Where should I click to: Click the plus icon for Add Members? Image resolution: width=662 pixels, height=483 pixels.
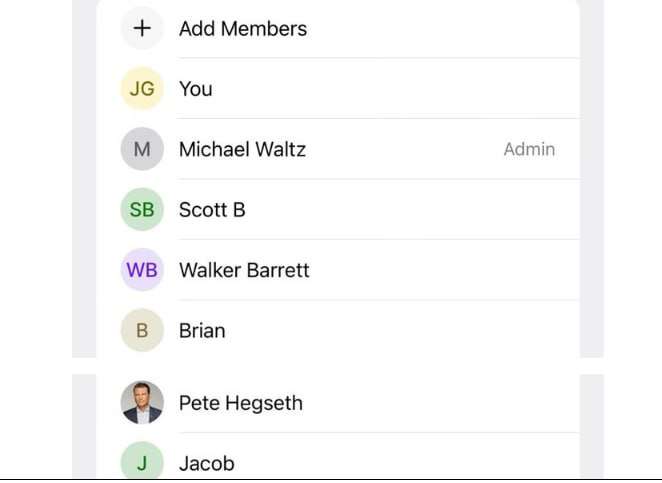tap(142, 28)
